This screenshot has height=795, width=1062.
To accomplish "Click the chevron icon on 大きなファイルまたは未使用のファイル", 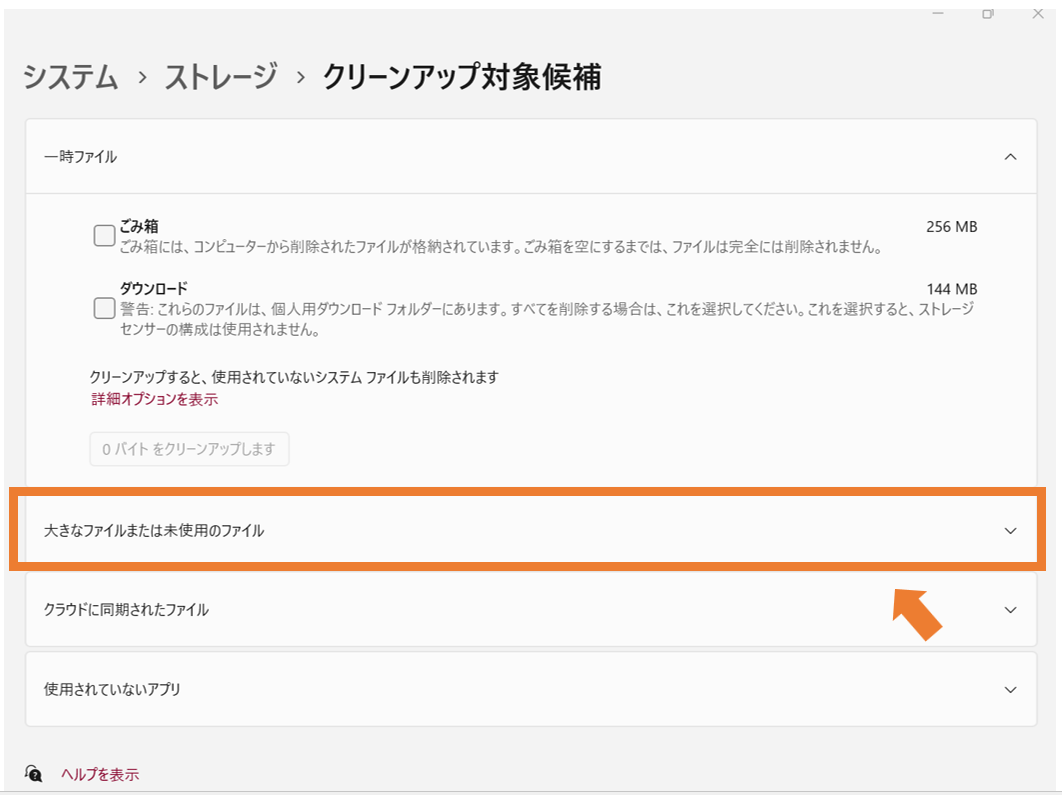I will tap(1010, 531).
